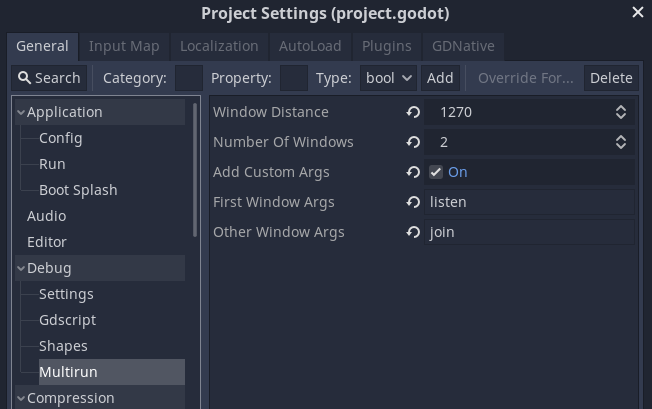This screenshot has height=409, width=652.
Task: Click the Delete button
Action: click(611, 78)
